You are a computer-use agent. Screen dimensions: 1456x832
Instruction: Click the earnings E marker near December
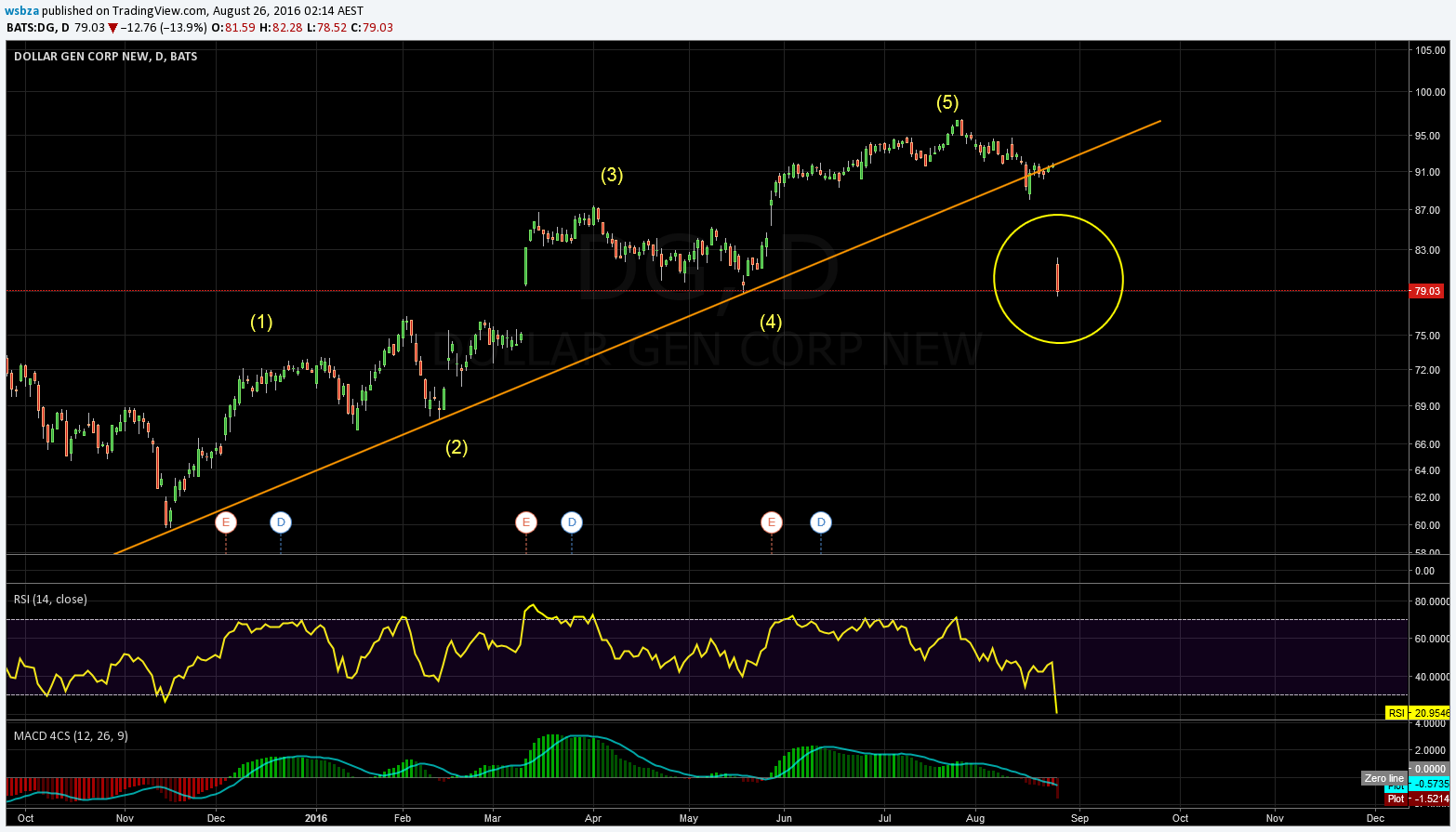(x=225, y=522)
